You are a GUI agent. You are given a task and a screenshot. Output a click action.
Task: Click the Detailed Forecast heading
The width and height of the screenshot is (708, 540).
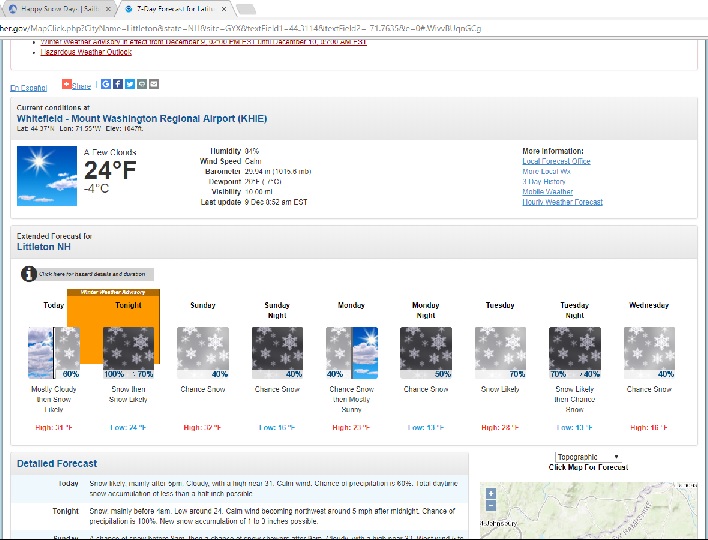click(x=57, y=464)
